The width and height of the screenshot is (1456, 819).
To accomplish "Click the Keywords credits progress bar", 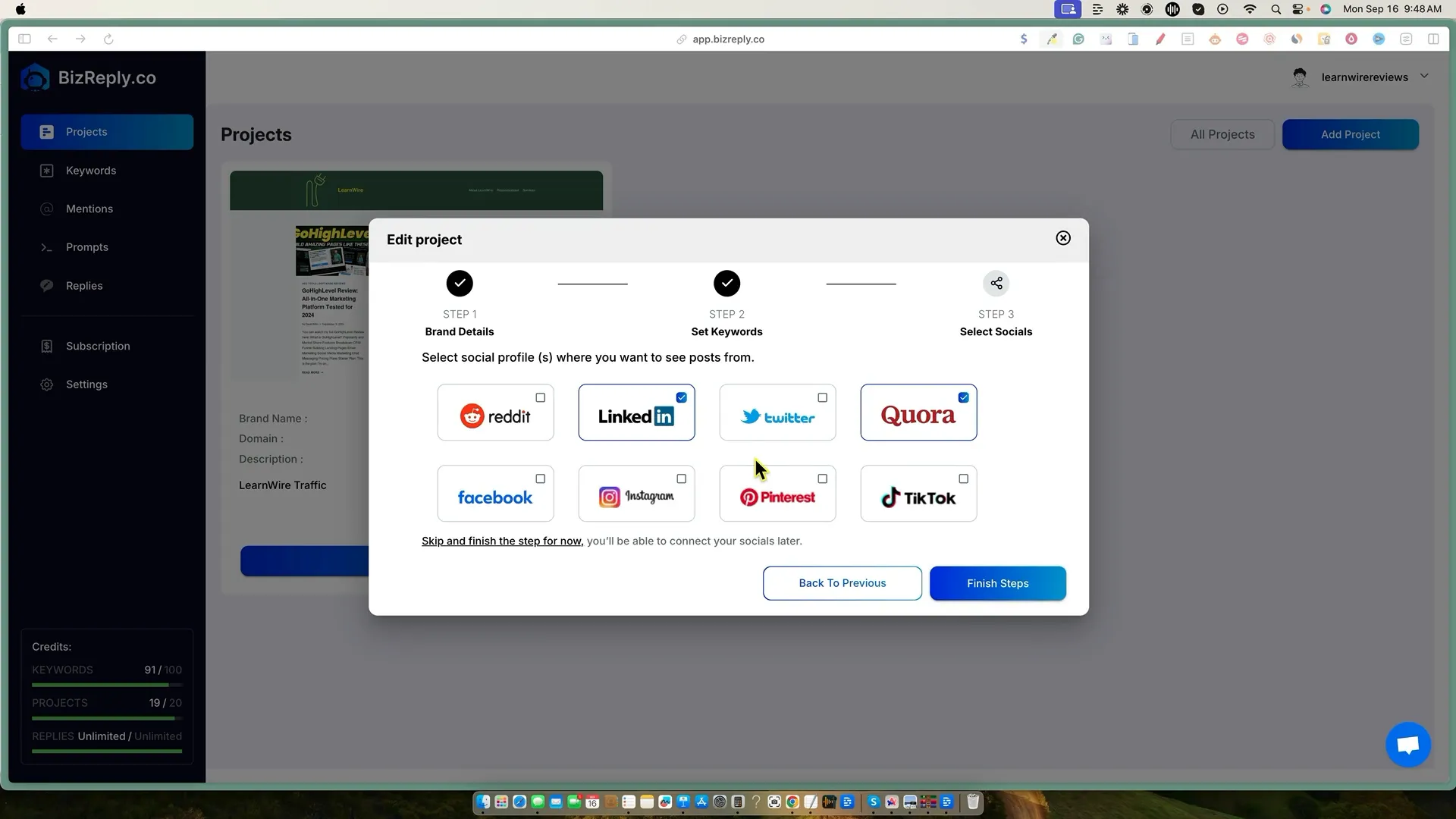I will click(106, 685).
